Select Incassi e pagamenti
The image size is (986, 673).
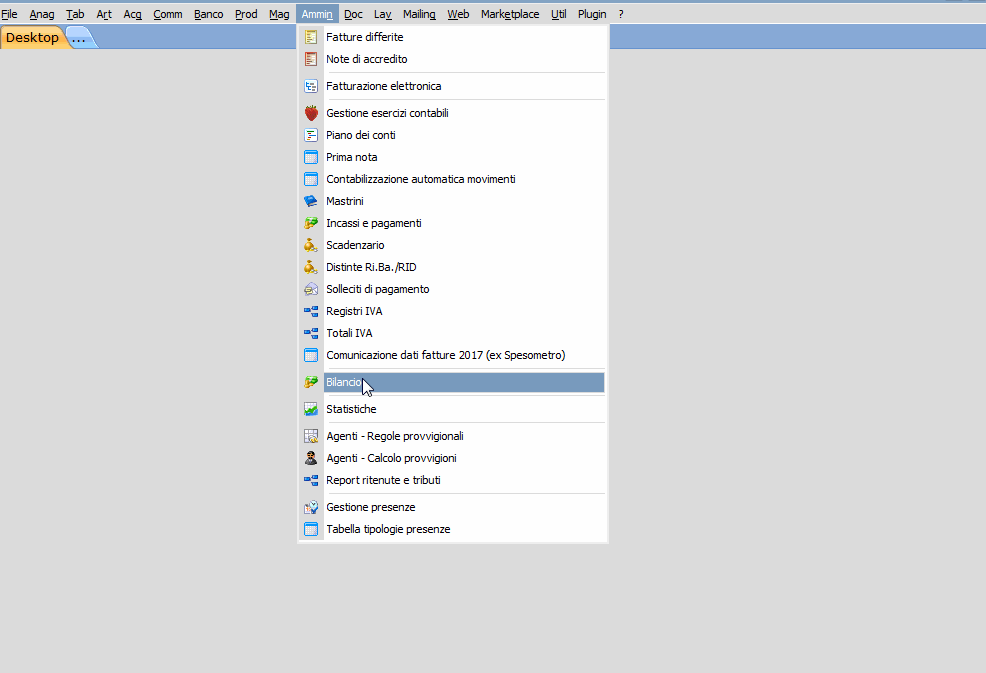(x=464, y=223)
